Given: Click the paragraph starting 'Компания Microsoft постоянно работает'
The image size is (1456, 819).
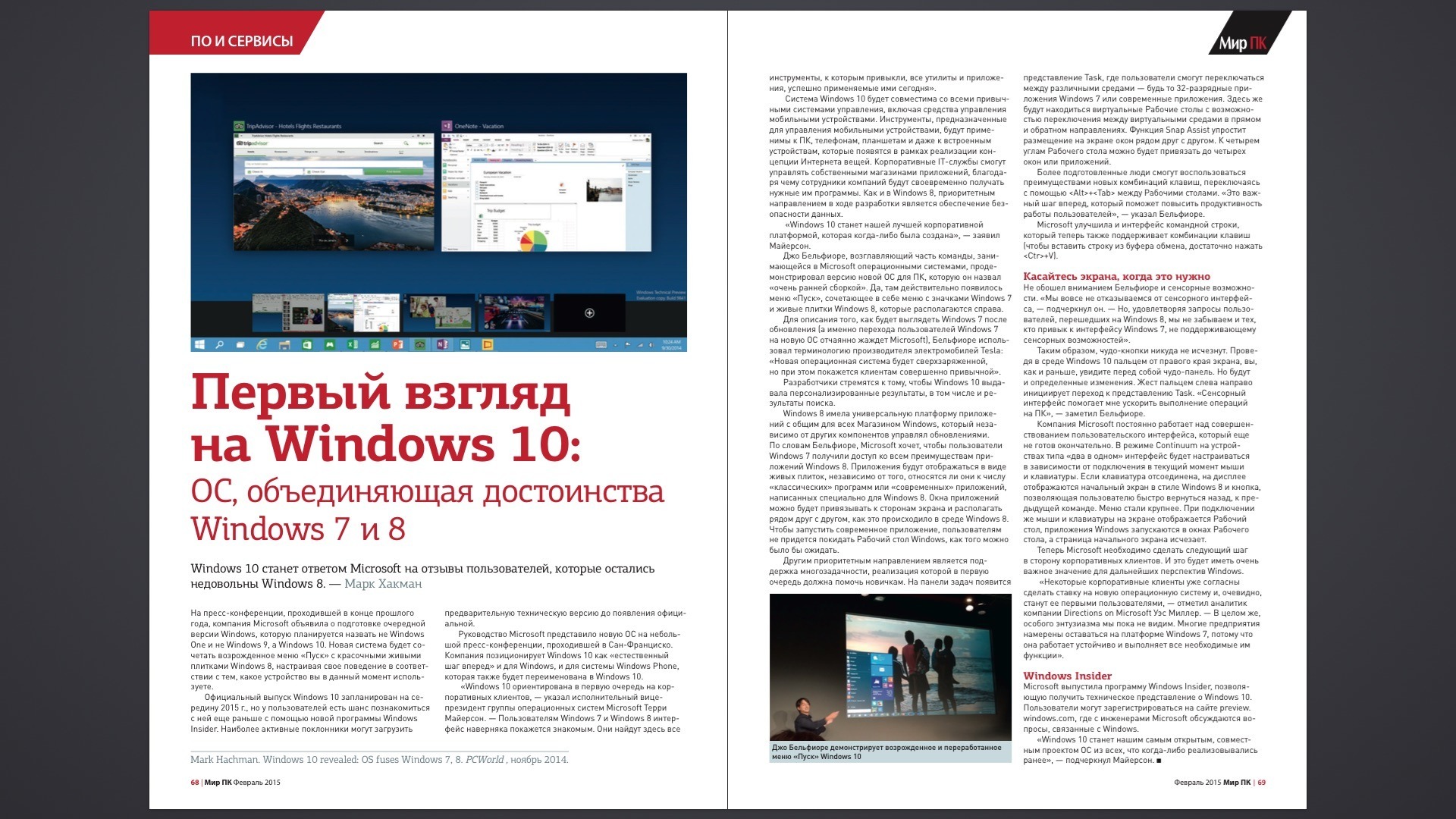Looking at the screenshot, I should pyautogui.click(x=1142, y=482).
